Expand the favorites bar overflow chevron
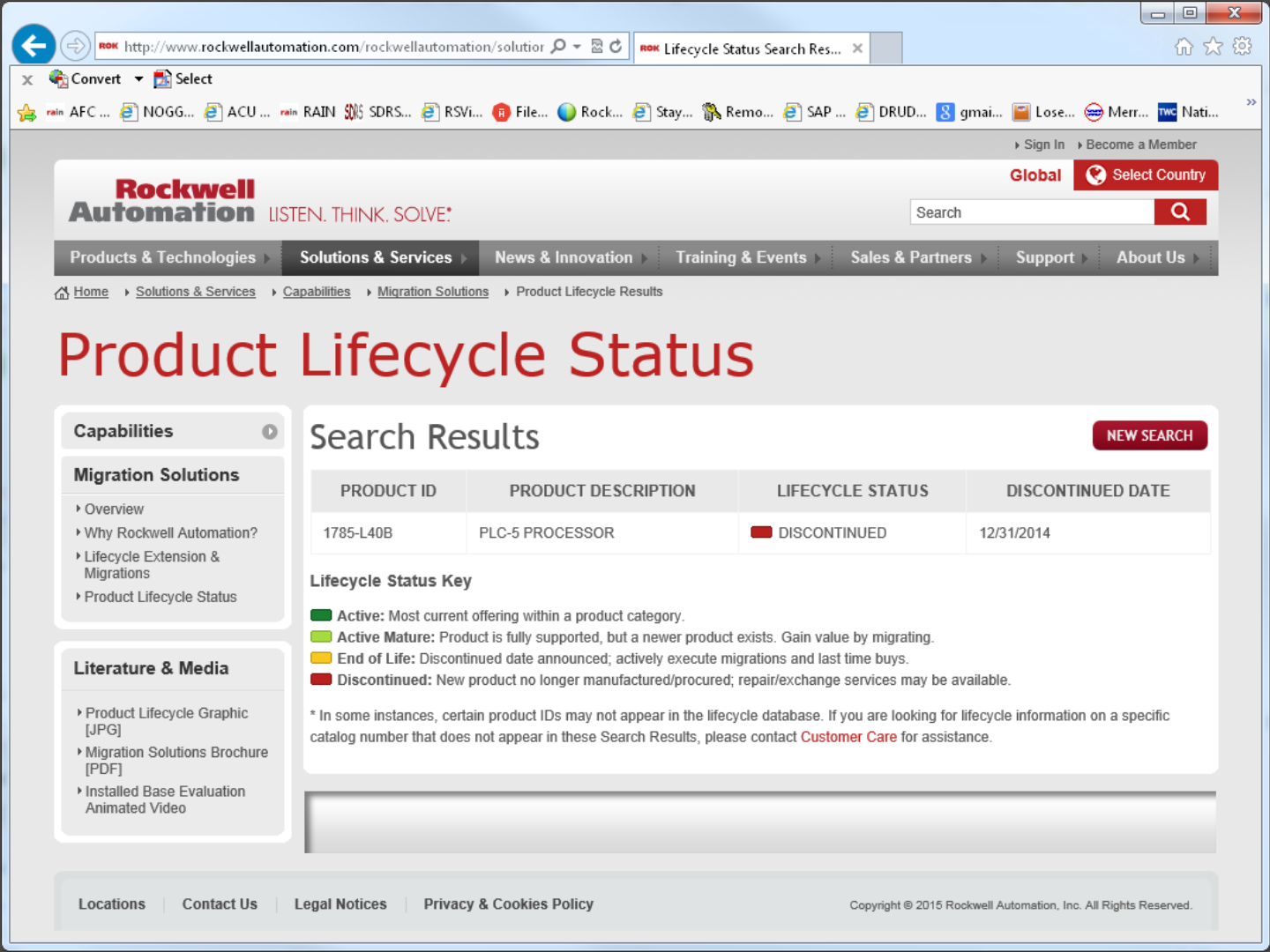The width and height of the screenshot is (1270, 952). tap(1251, 102)
